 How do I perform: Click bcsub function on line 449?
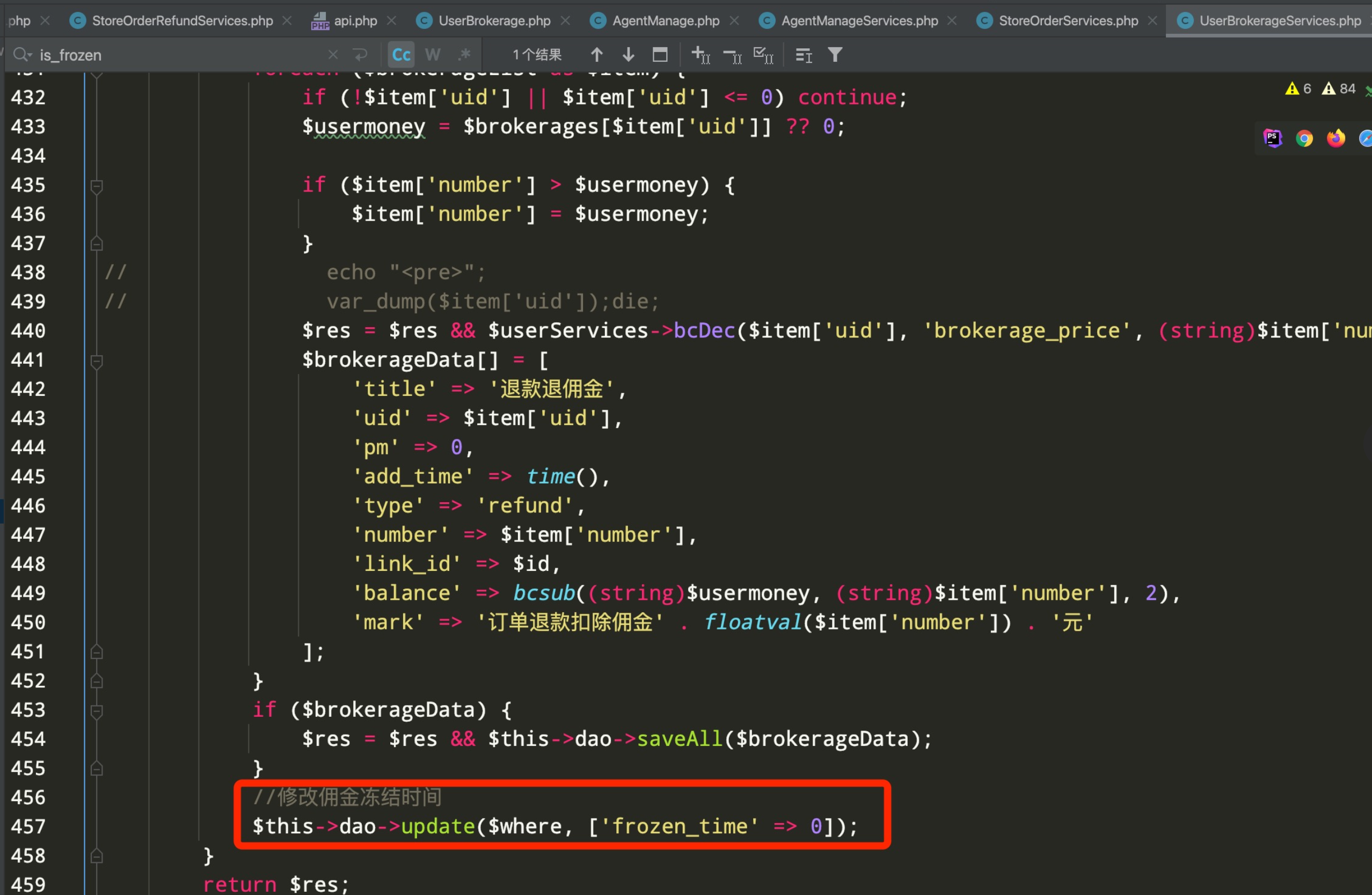(x=544, y=593)
